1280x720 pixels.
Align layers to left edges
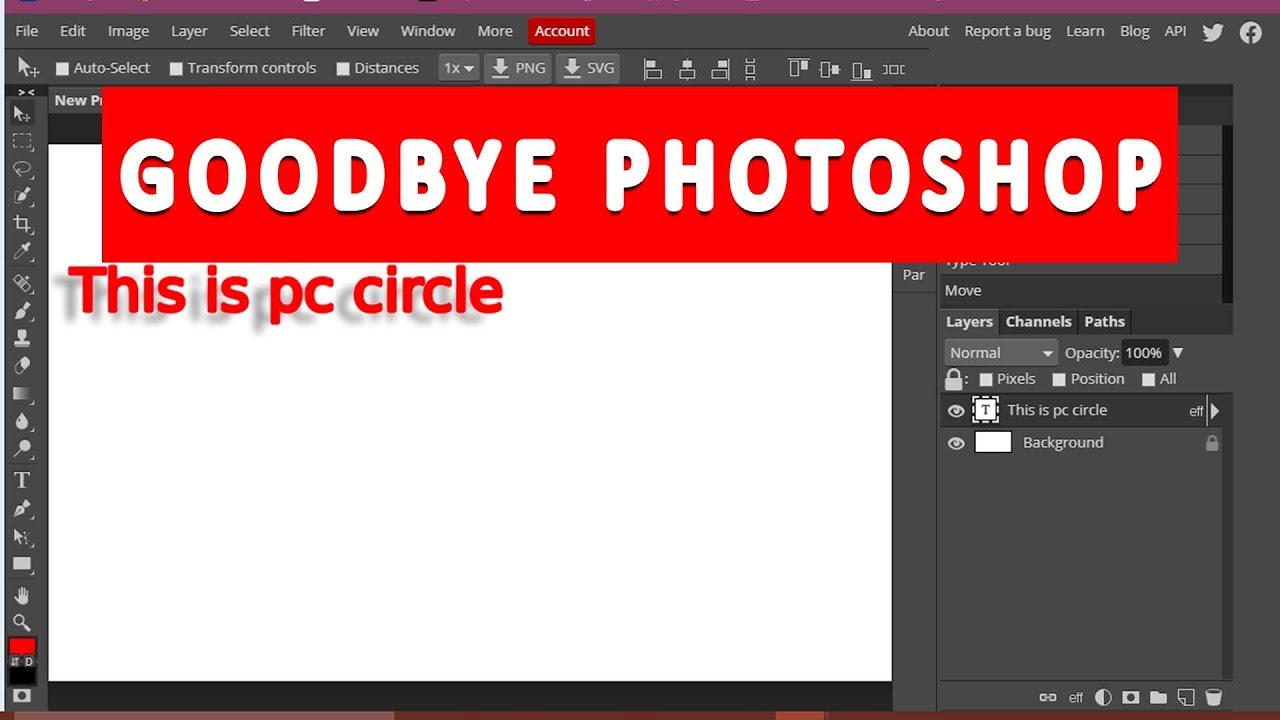(x=653, y=69)
